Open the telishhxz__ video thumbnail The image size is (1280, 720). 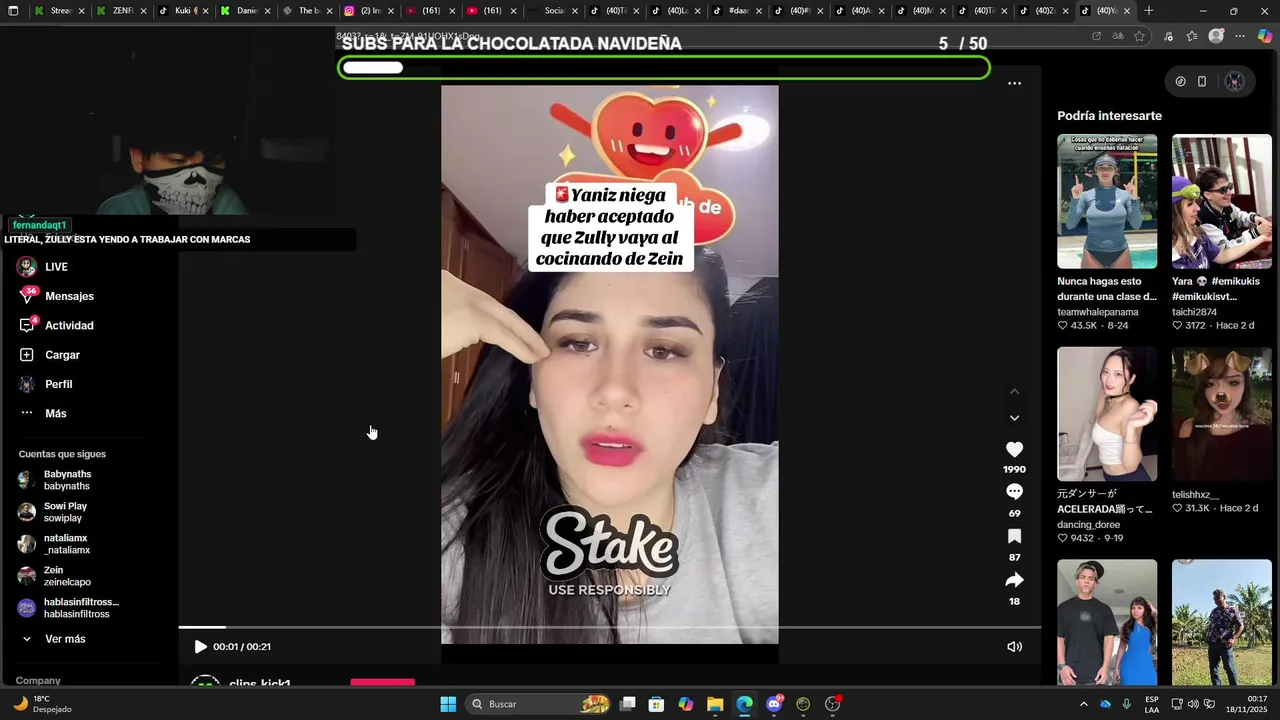click(1222, 414)
